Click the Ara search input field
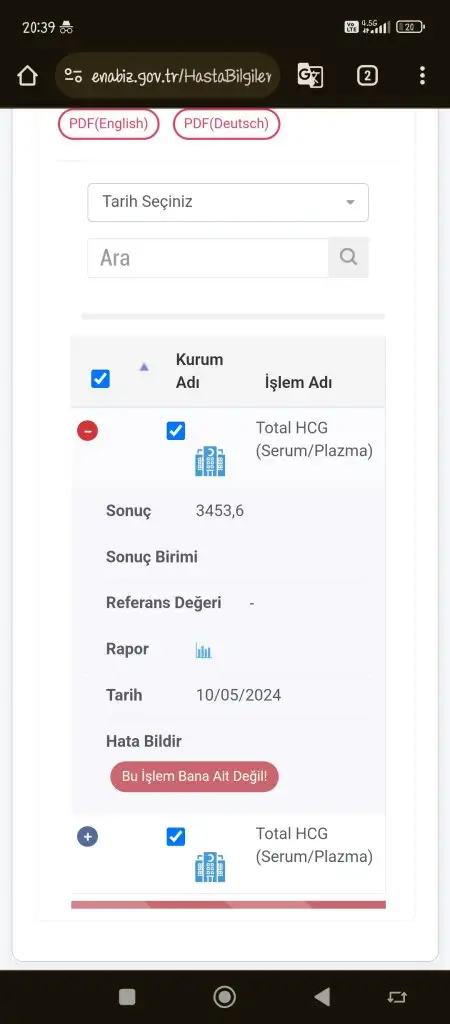Image resolution: width=450 pixels, height=1024 pixels. [208, 257]
